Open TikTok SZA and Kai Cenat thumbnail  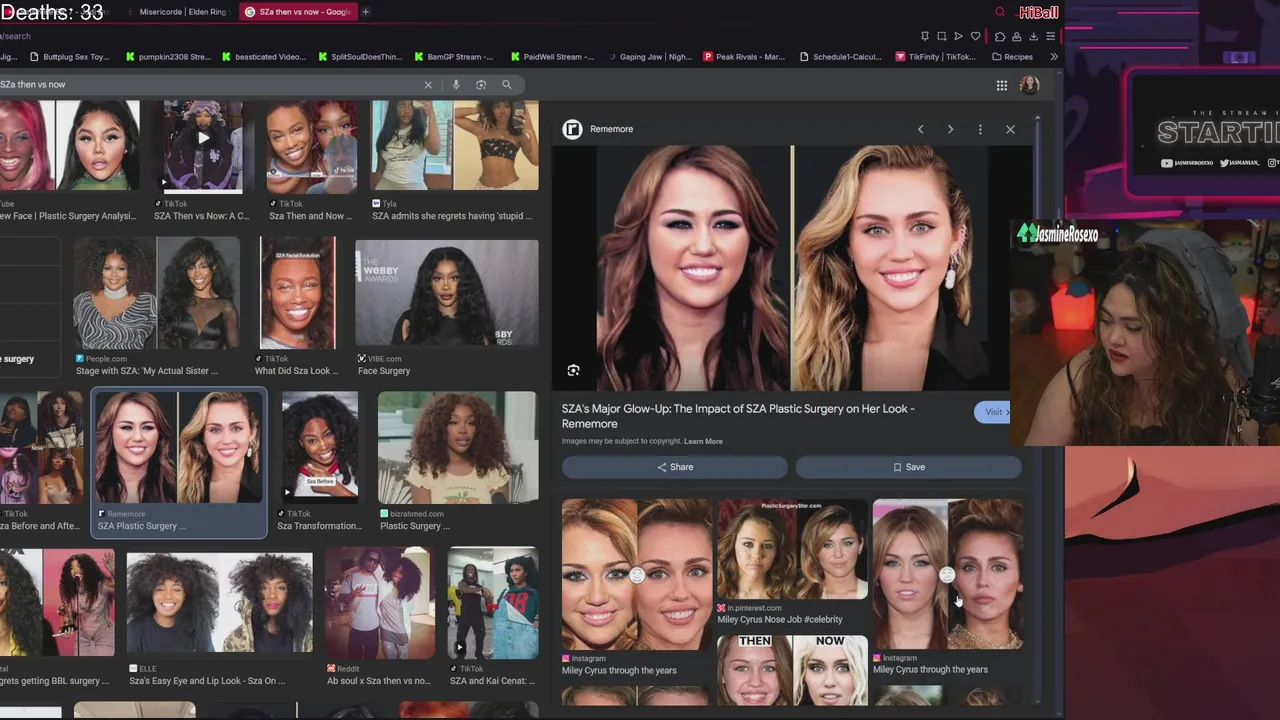pyautogui.click(x=494, y=604)
